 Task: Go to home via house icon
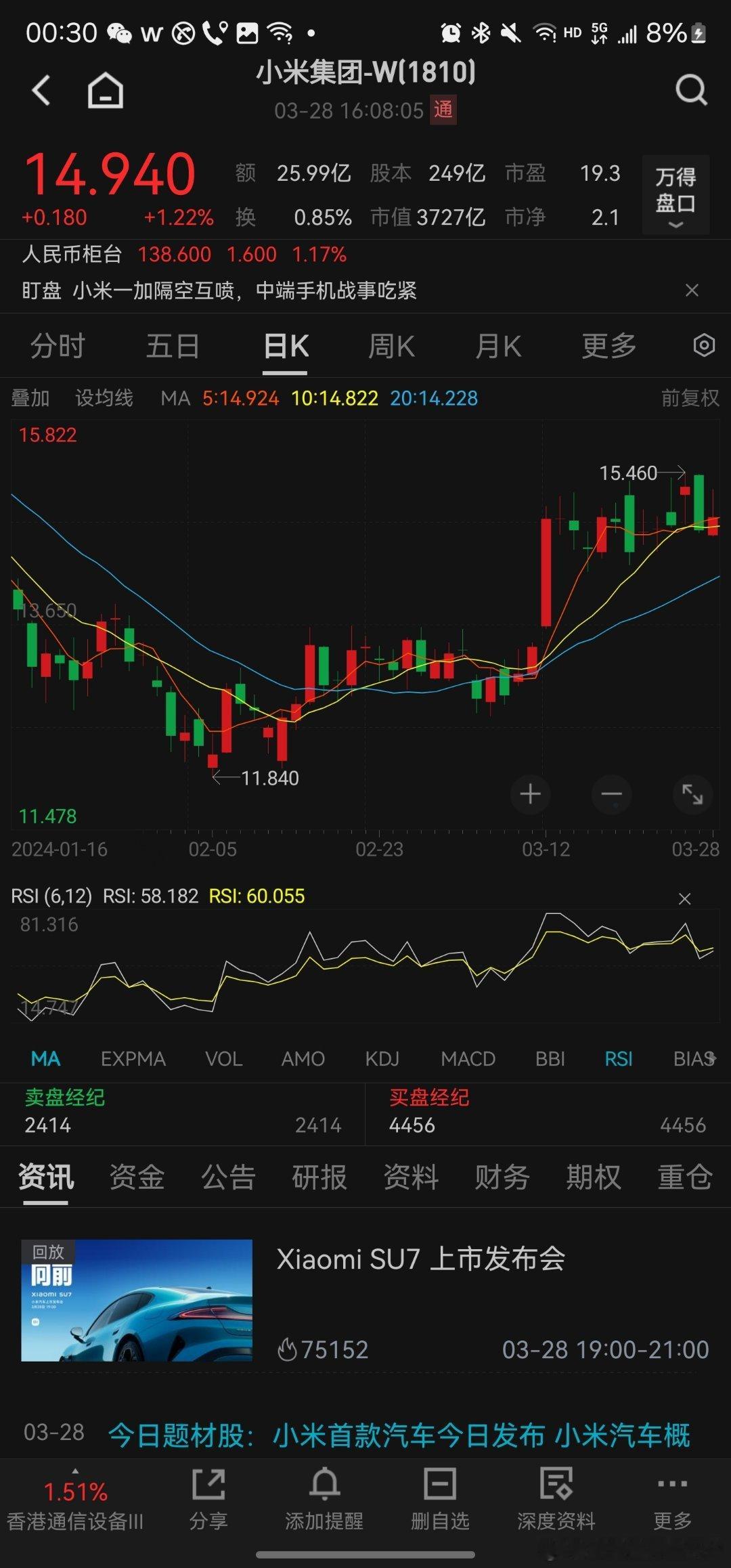tap(106, 90)
